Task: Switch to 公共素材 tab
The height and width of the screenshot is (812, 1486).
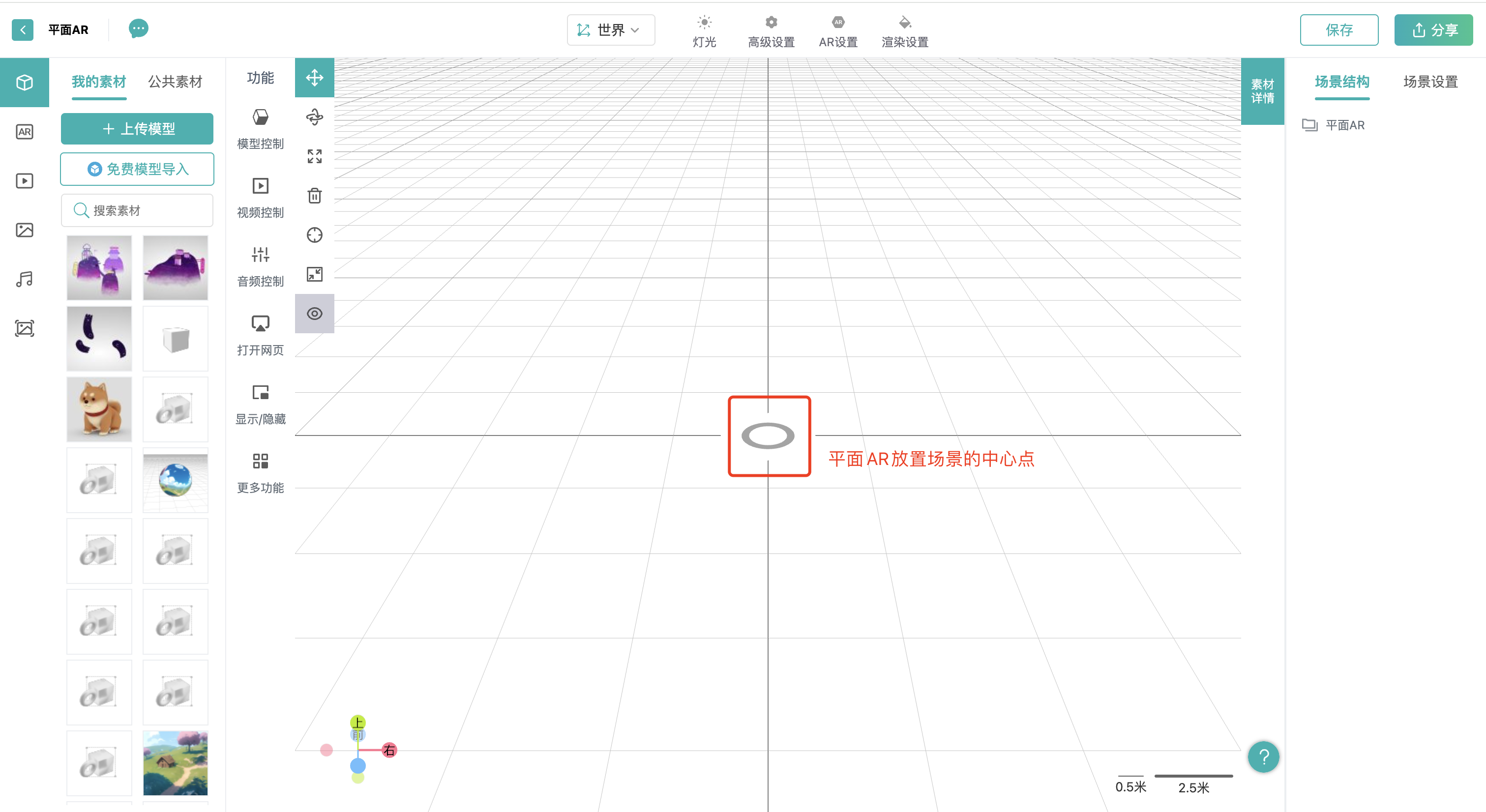Action: [x=175, y=82]
